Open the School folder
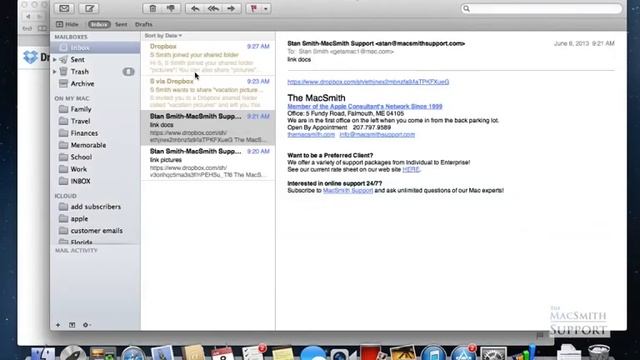The height and width of the screenshot is (360, 640). [x=81, y=157]
